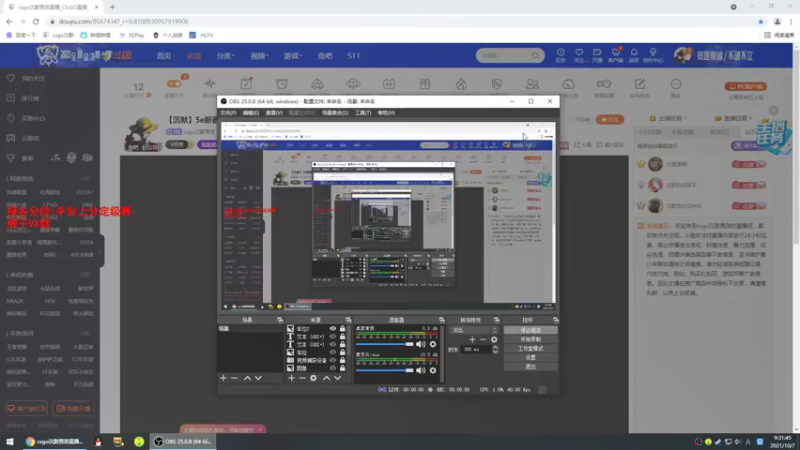
Task: Remove selected scene with minus icon in Scenes panel
Action: pyautogui.click(x=234, y=378)
